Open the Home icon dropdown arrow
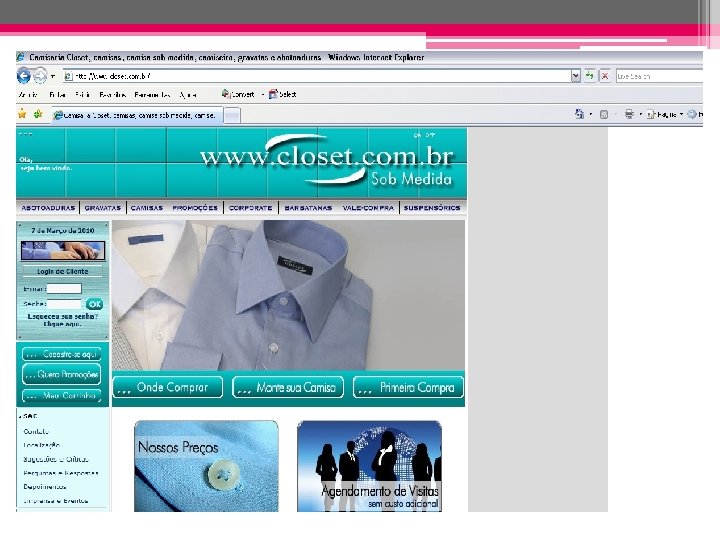Screen dimensions: 720x540 tap(591, 114)
